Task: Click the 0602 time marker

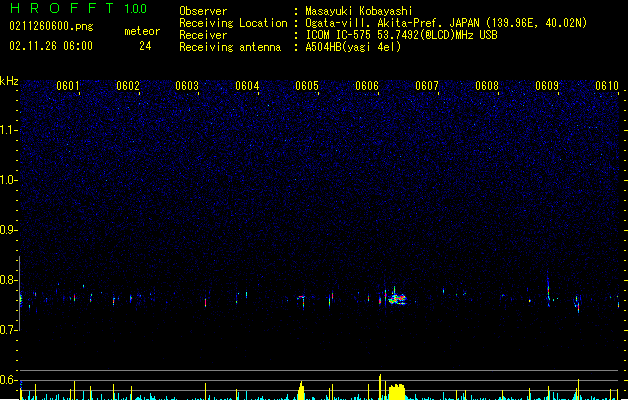Action: click(x=128, y=86)
